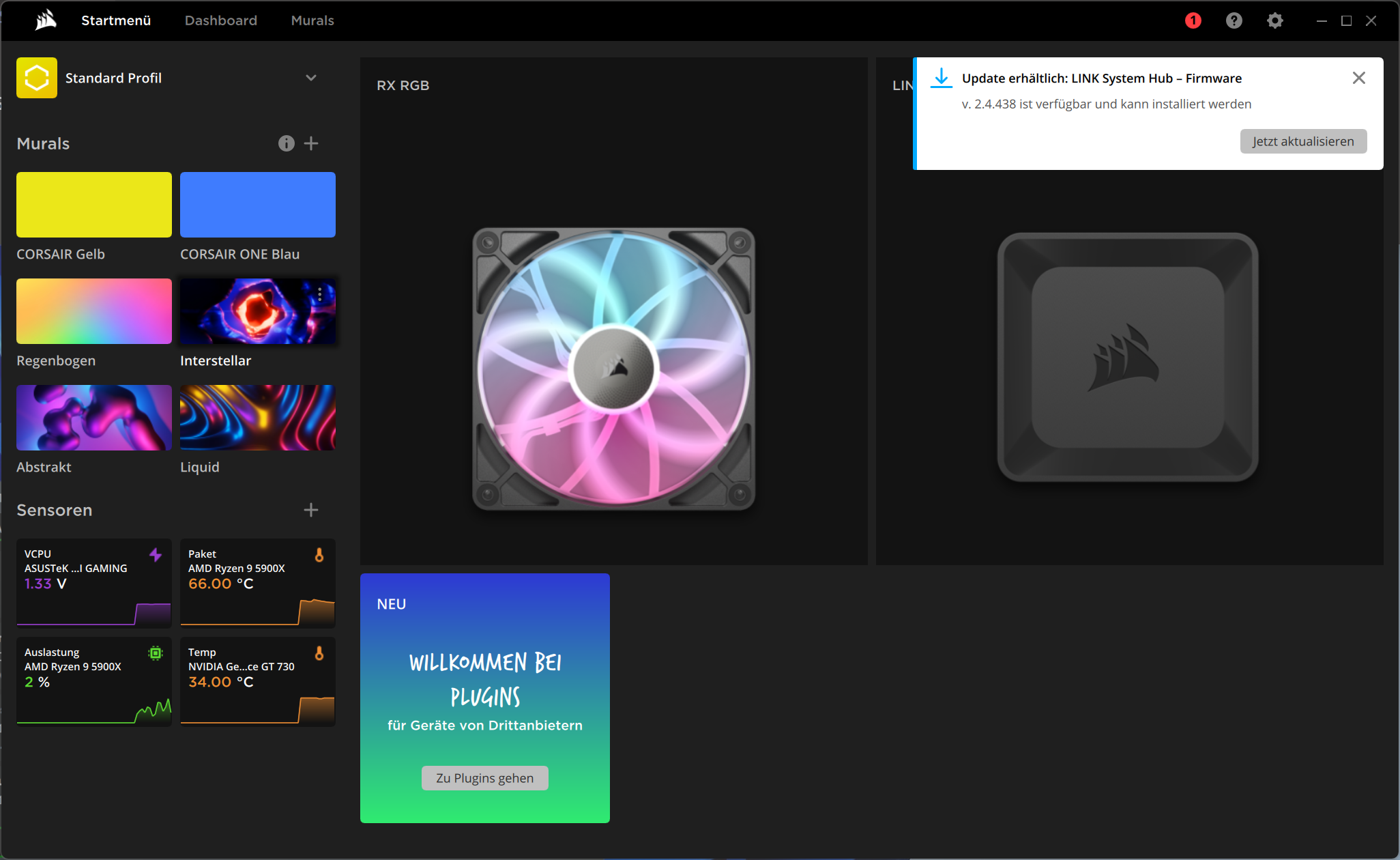
Task: Close the iCUE window
Action: pos(1371,20)
